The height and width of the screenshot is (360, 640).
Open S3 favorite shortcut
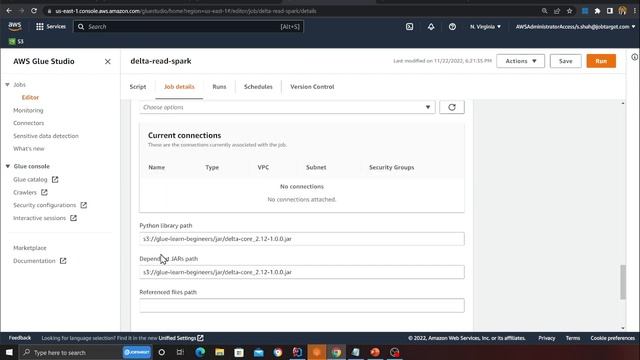pyautogui.click(x=16, y=41)
